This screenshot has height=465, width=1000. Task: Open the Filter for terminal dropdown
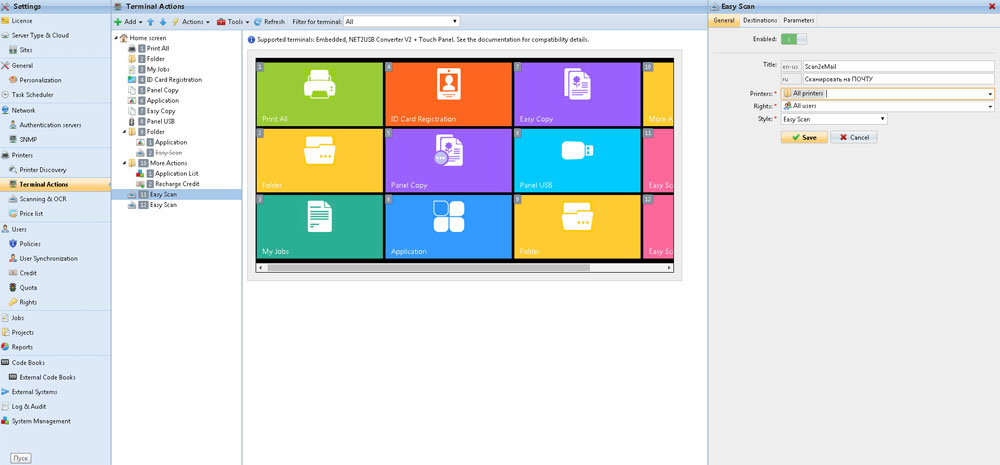(x=401, y=22)
